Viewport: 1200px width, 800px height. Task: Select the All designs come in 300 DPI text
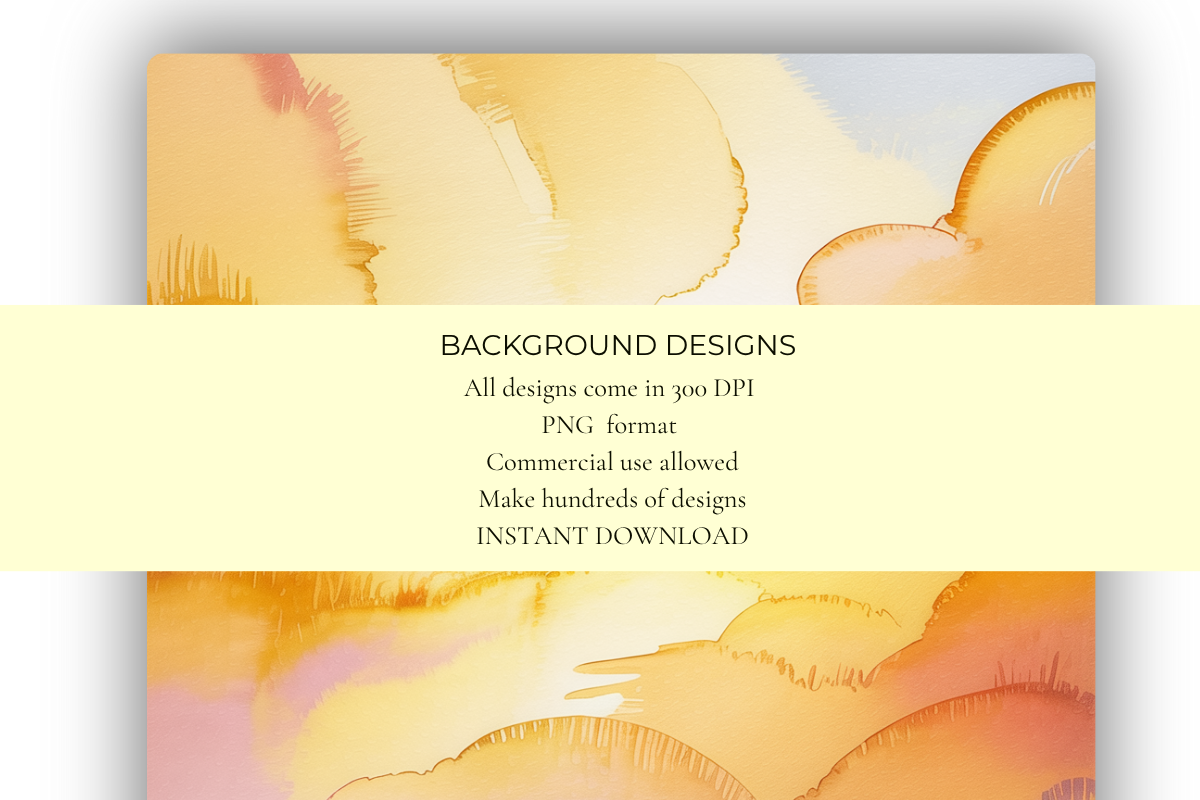(609, 387)
